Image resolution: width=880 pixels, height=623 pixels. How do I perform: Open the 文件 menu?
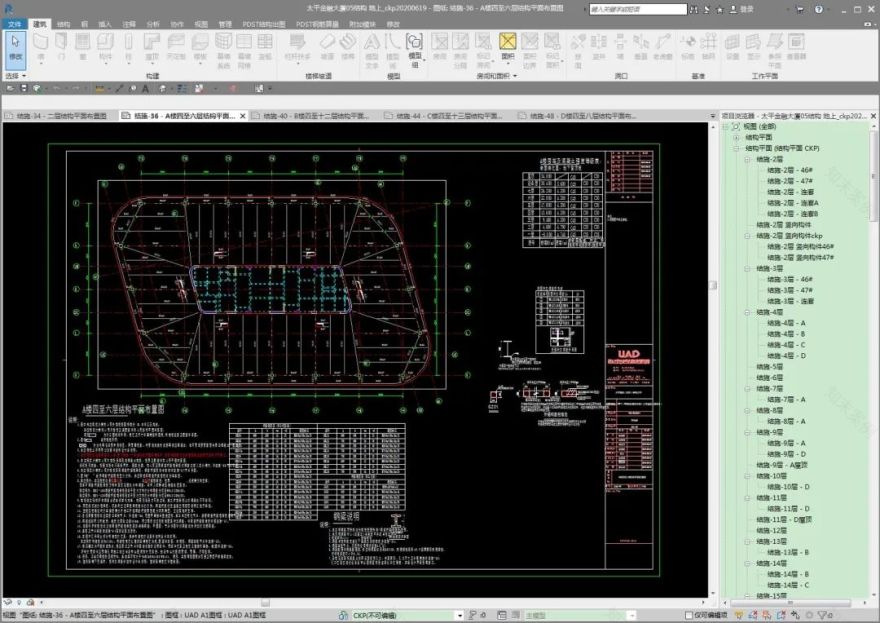click(15, 22)
